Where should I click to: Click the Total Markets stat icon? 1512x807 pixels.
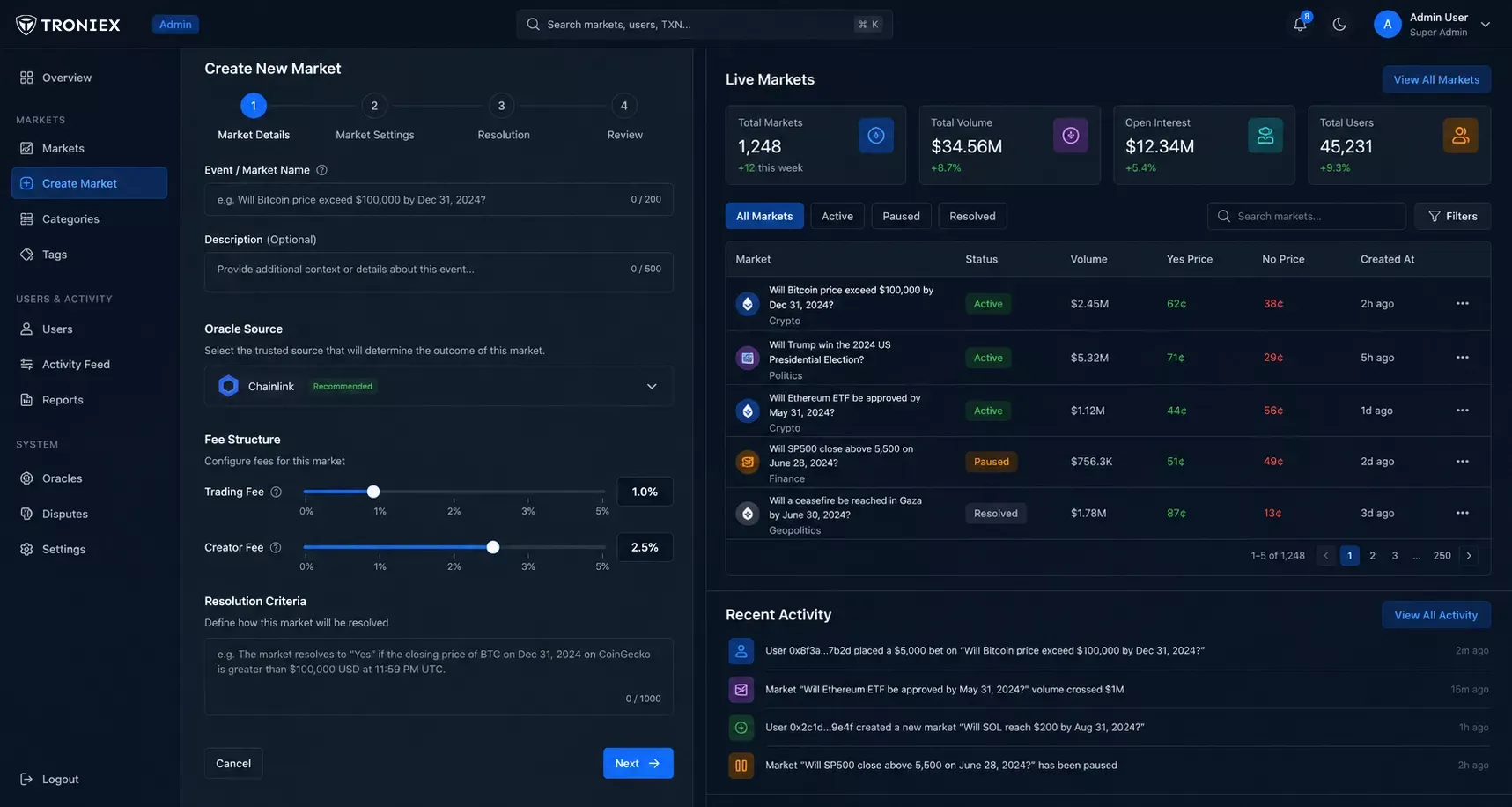[x=876, y=135]
